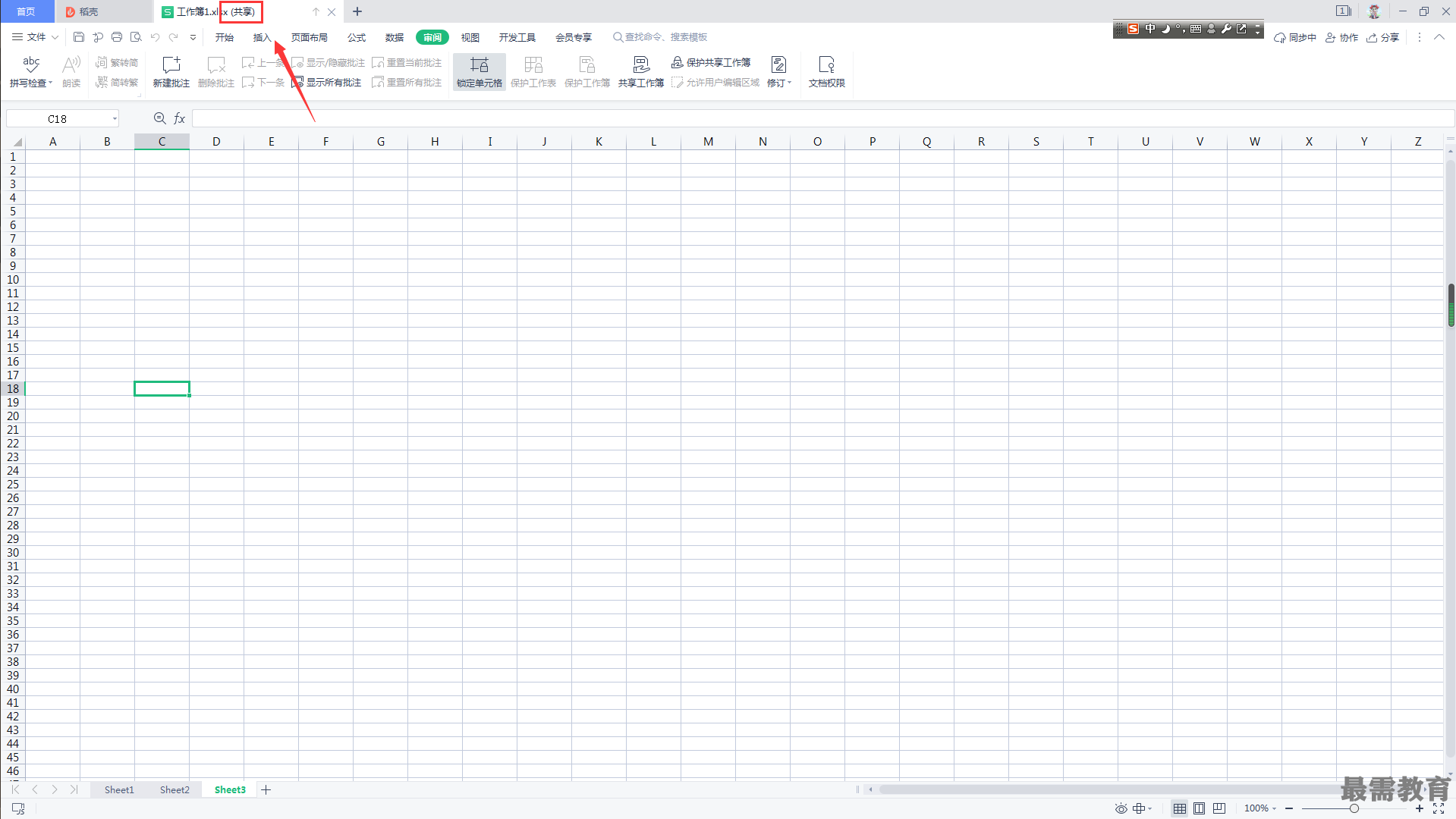
Task: Open the 文档权限 document permissions tool
Action: (826, 72)
